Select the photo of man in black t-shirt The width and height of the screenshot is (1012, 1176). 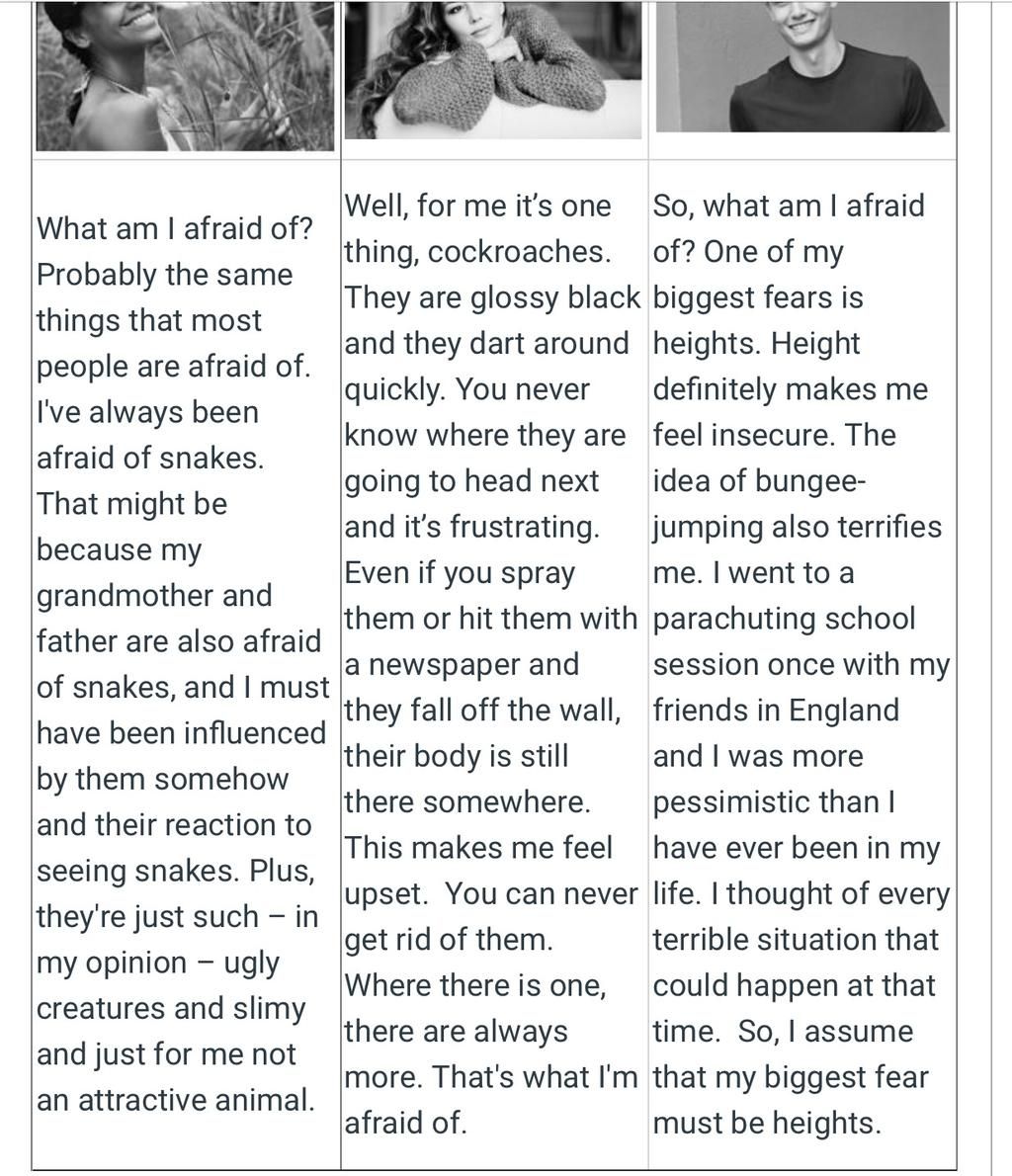pyautogui.click(x=802, y=66)
